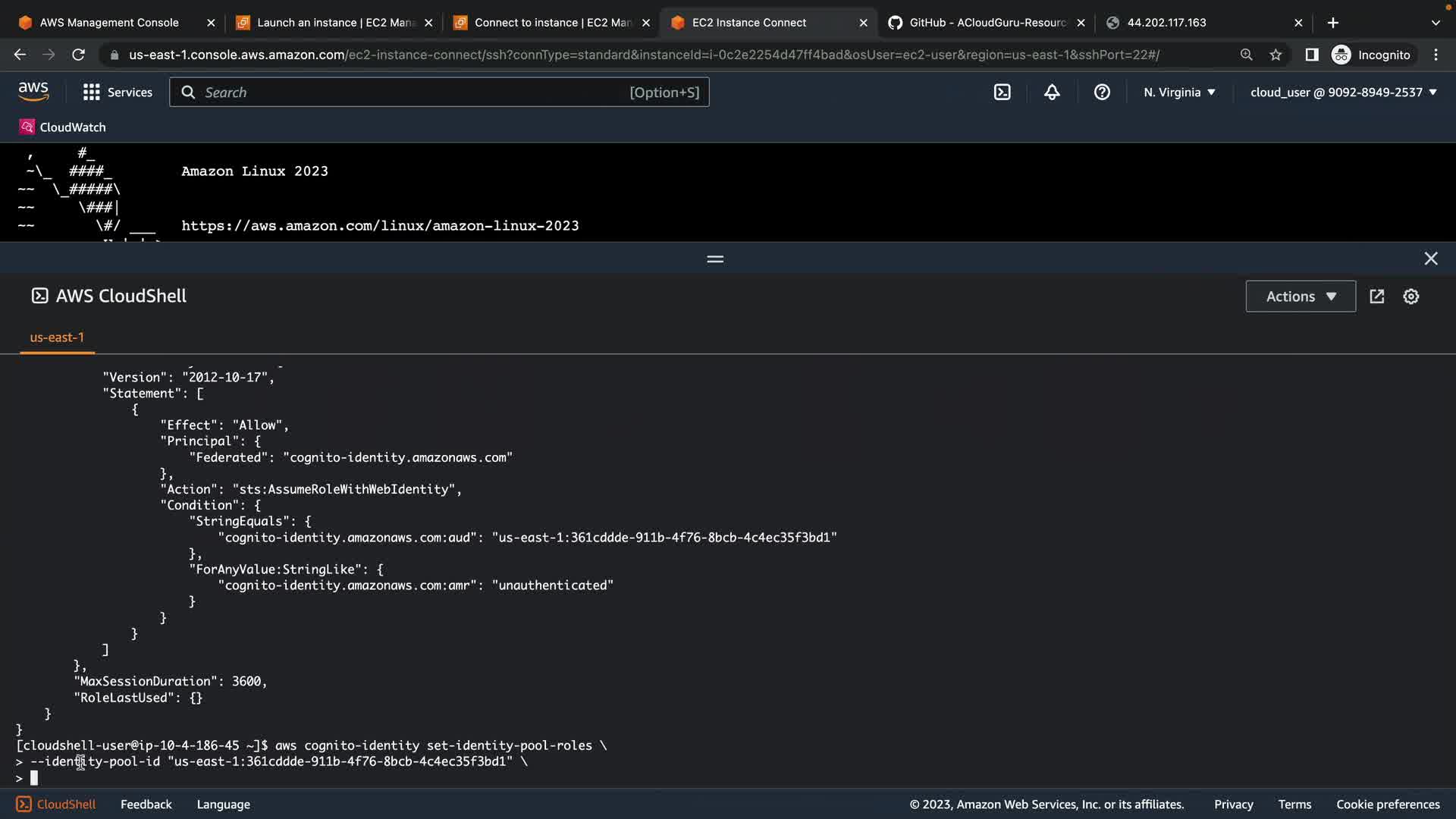Image resolution: width=1456 pixels, height=819 pixels.
Task: Open the Feedback link in the footer
Action: click(146, 804)
